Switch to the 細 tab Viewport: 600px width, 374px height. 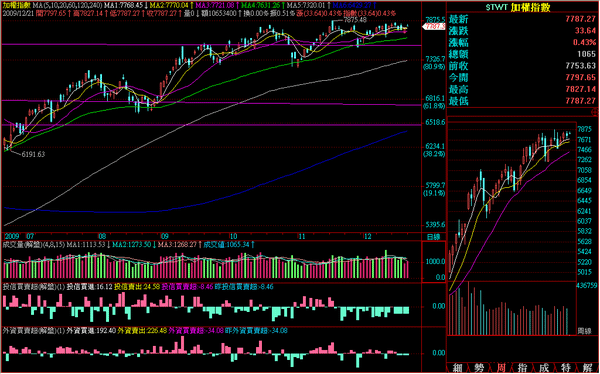point(457,368)
